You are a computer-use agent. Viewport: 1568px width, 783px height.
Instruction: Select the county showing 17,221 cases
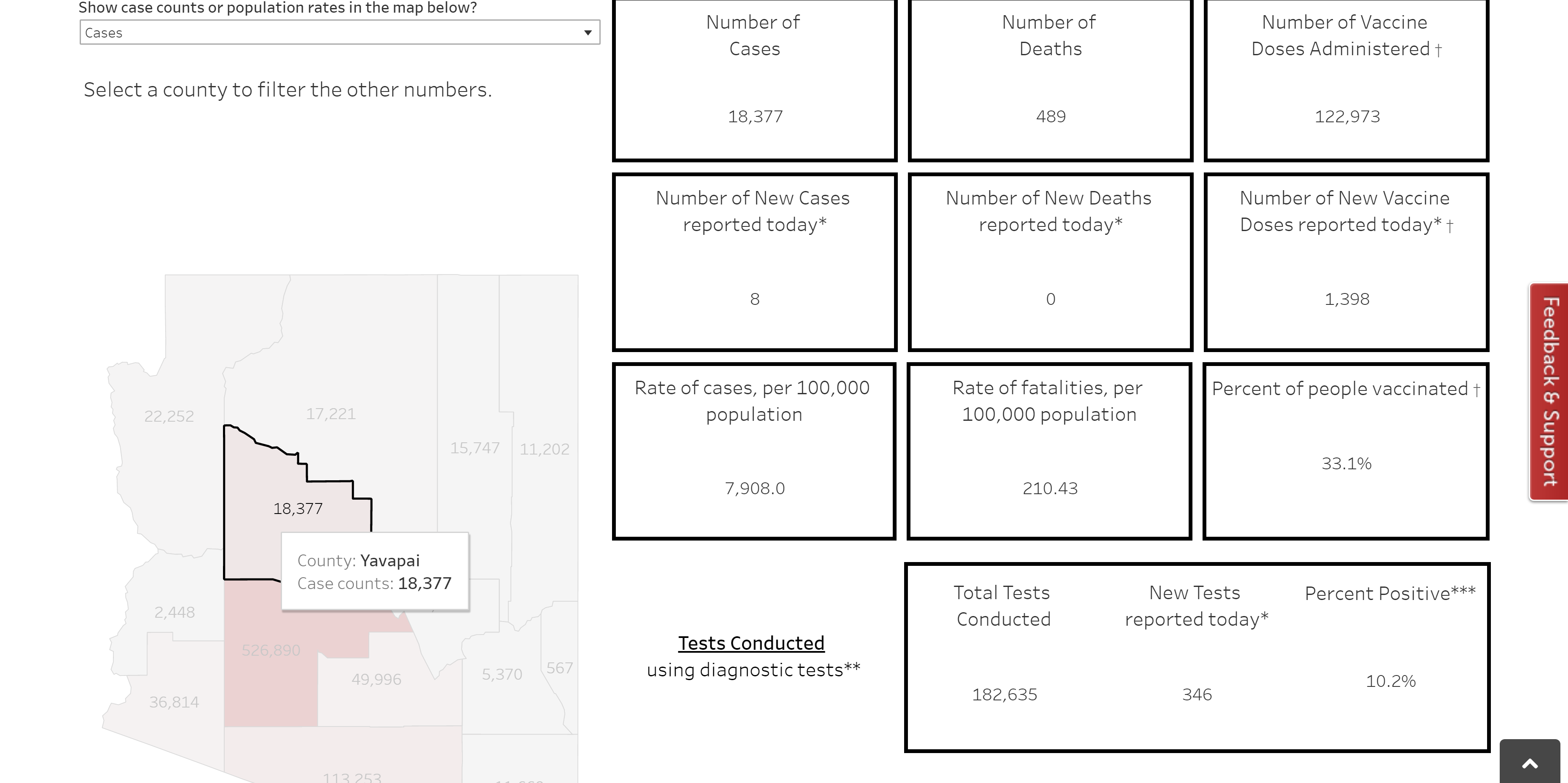pos(330,414)
